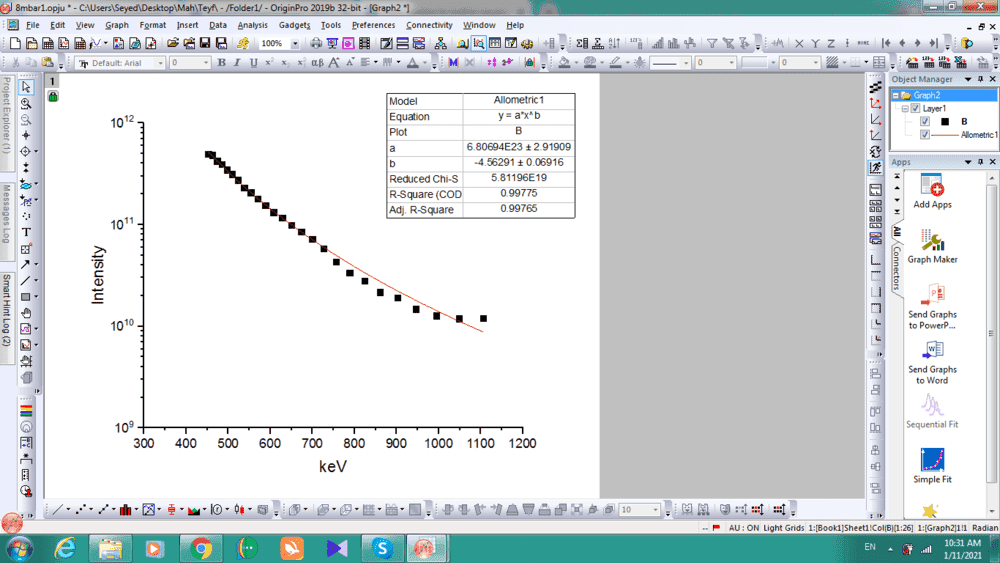Screen dimensions: 1000x563
Task: Open the Analysis menu
Action: tap(252, 25)
